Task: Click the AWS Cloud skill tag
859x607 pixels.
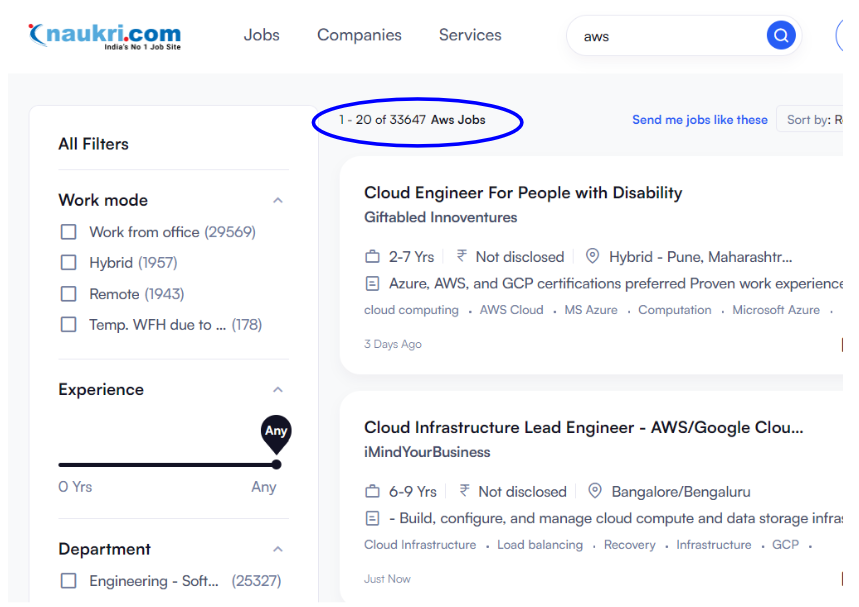Action: (x=512, y=310)
